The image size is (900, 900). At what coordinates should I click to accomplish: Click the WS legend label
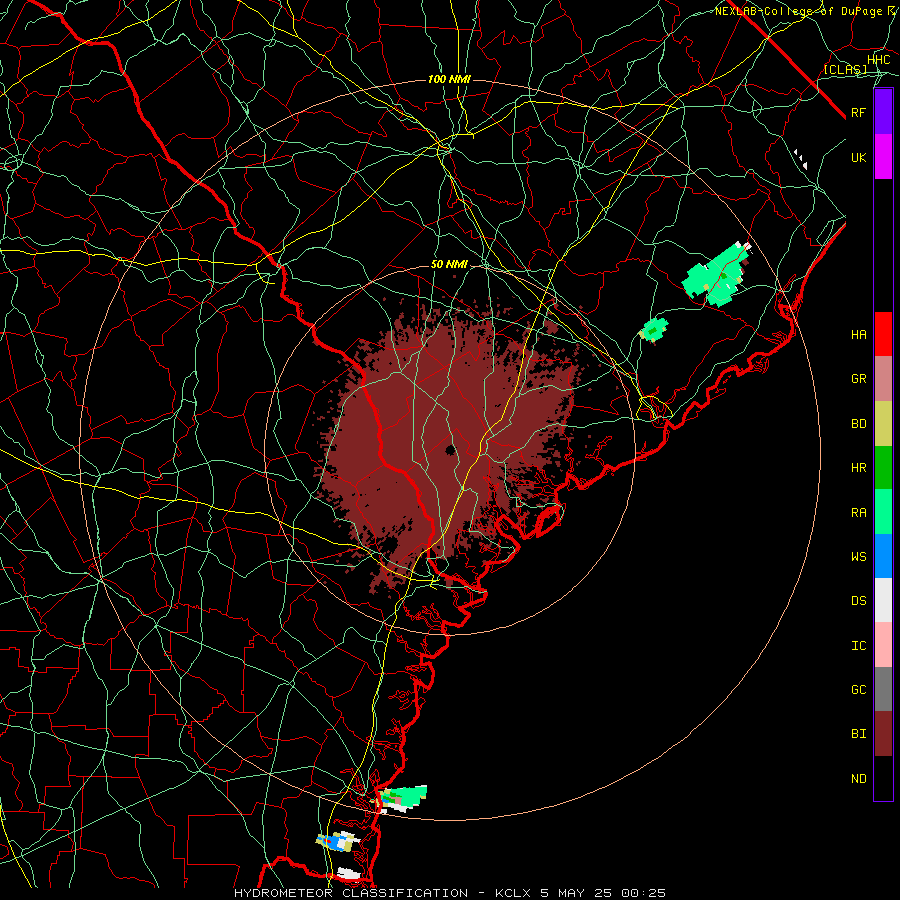coord(858,557)
